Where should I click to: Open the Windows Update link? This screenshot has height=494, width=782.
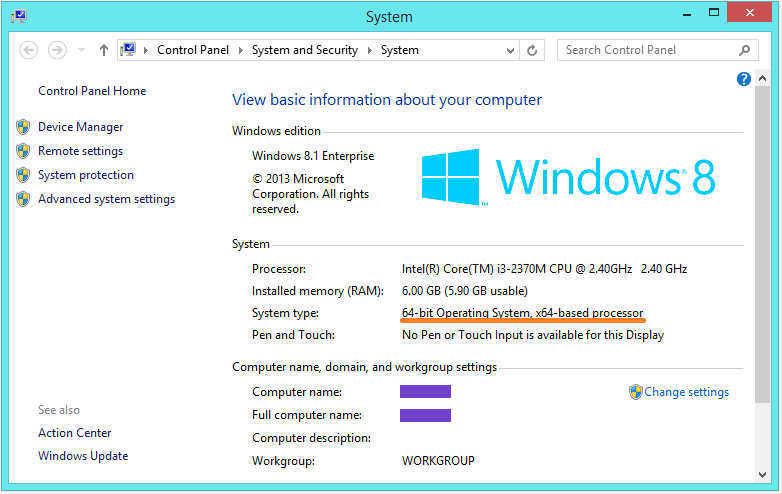pyautogui.click(x=83, y=456)
